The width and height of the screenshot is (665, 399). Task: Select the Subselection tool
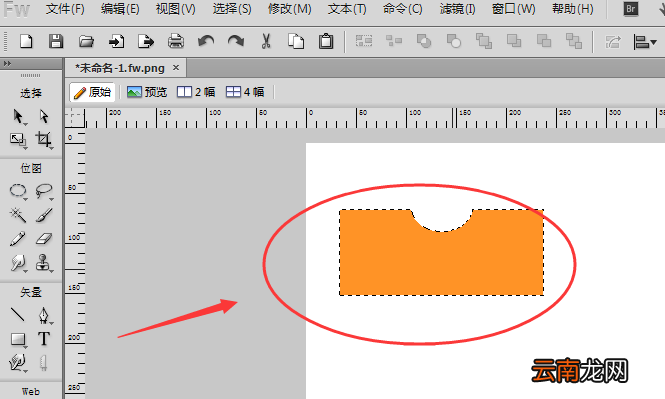click(x=44, y=116)
